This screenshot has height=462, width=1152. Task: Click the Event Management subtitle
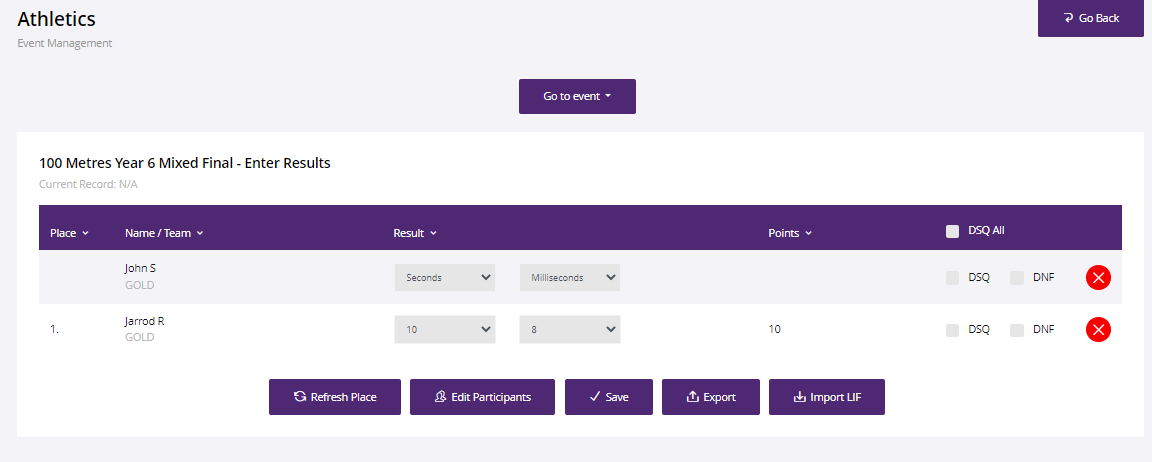click(65, 43)
